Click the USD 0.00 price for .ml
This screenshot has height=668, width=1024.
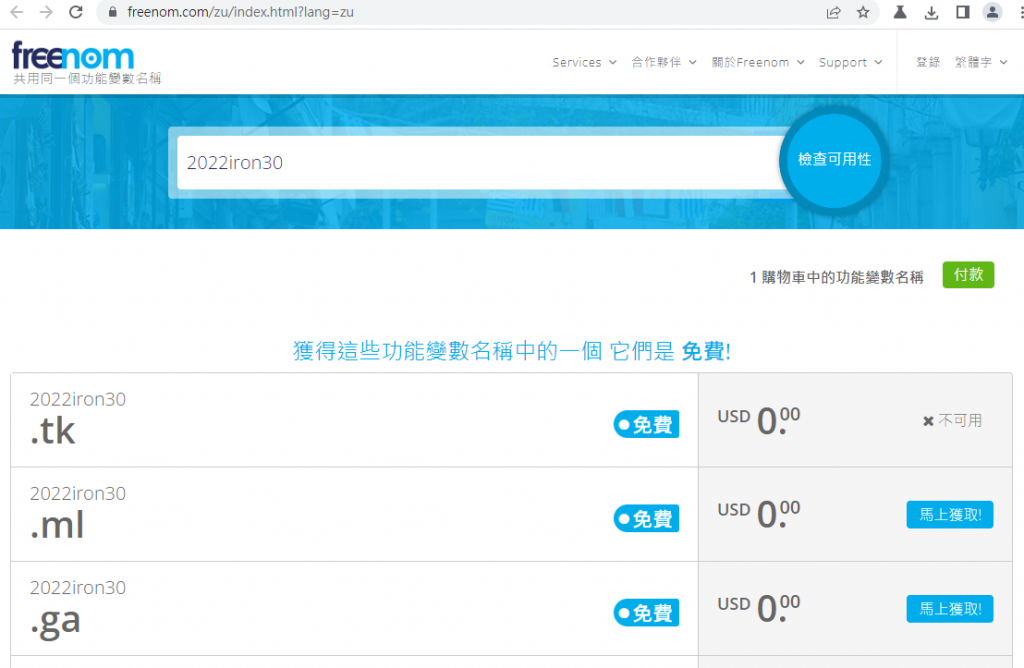tap(759, 514)
